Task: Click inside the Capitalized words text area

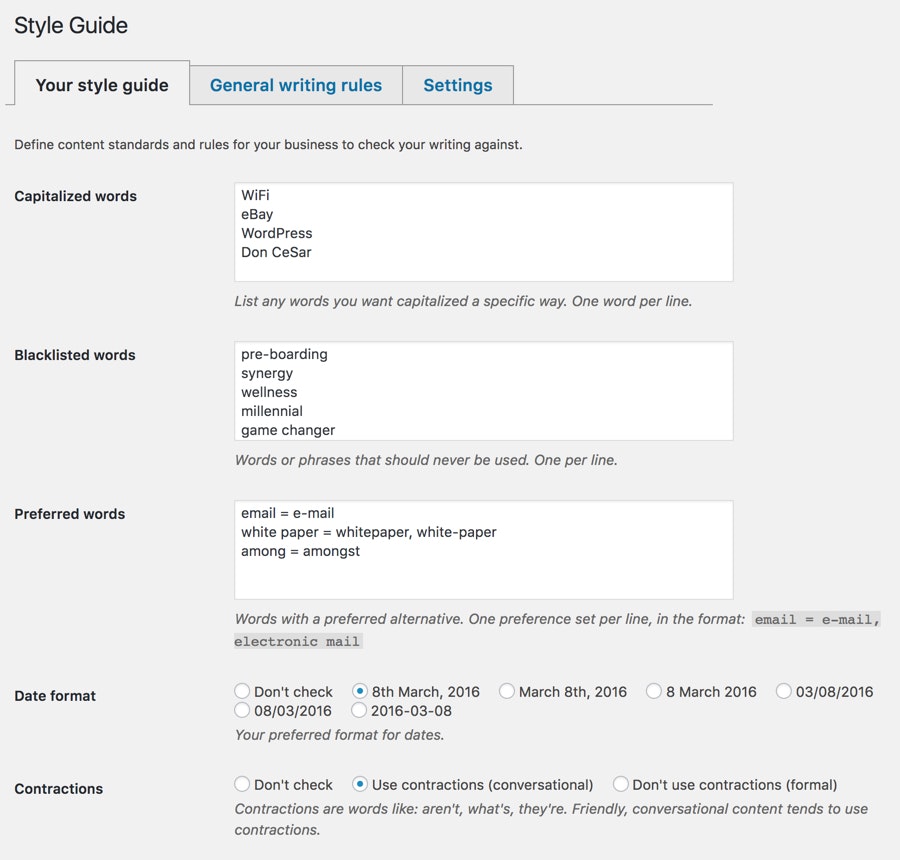Action: tap(484, 231)
